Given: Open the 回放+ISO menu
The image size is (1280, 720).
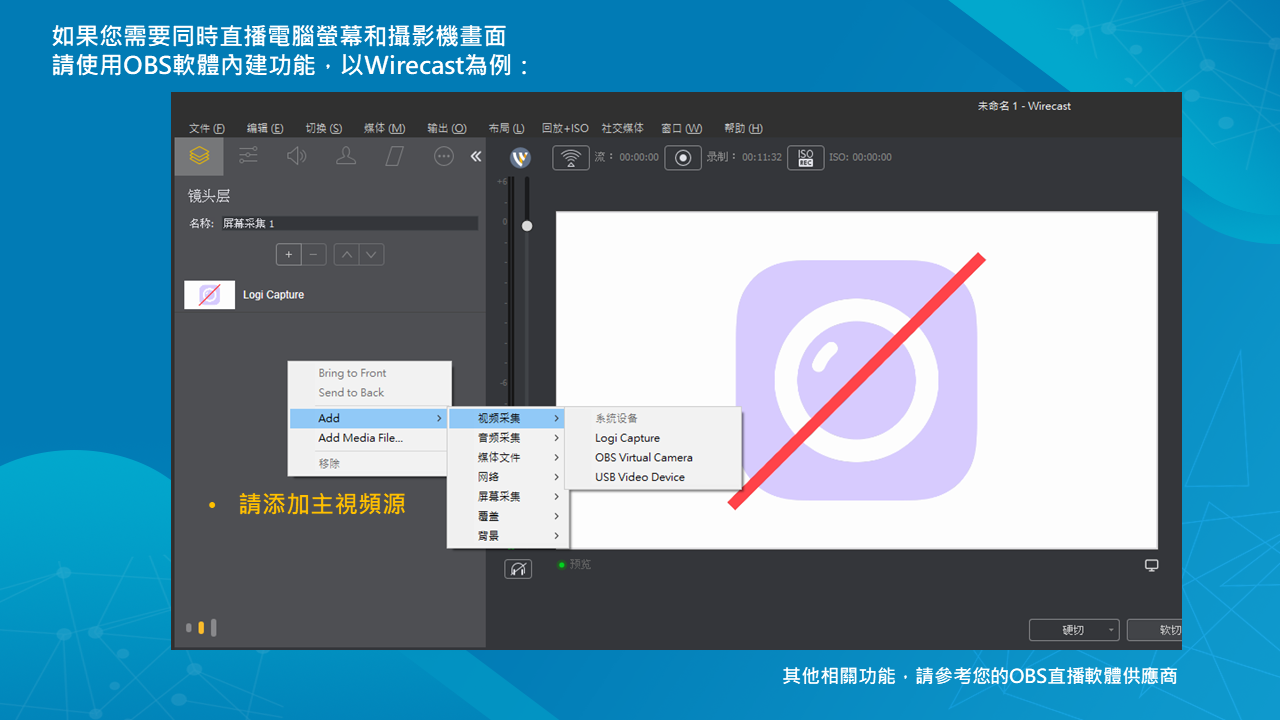Looking at the screenshot, I should click(565, 128).
